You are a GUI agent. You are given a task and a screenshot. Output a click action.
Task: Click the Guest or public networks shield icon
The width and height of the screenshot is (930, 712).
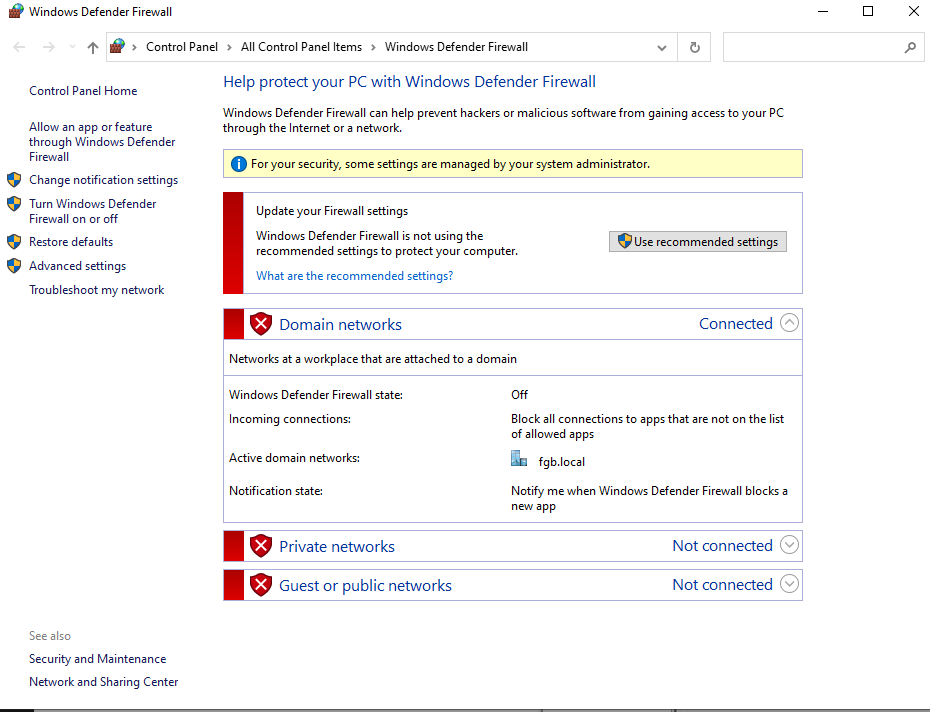pyautogui.click(x=261, y=585)
